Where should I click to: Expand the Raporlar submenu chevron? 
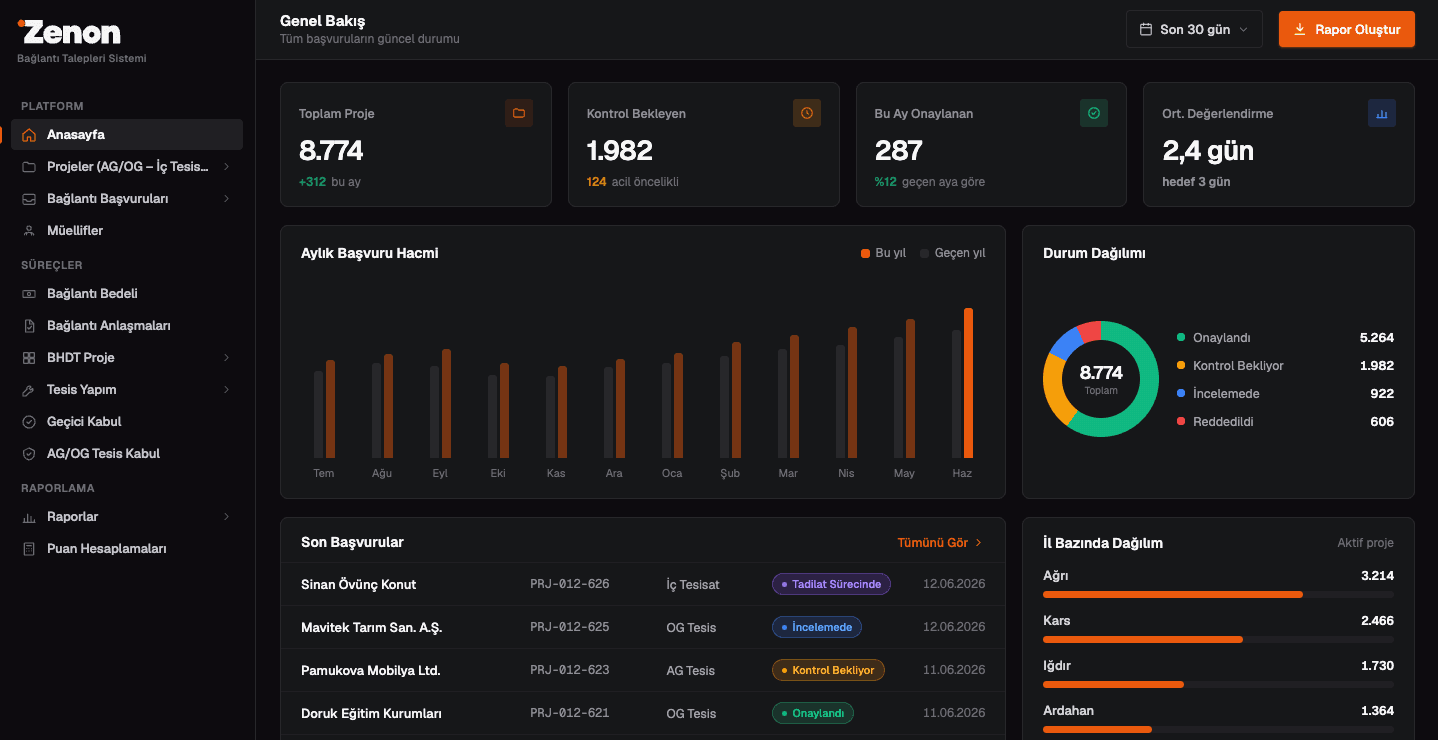(x=227, y=517)
